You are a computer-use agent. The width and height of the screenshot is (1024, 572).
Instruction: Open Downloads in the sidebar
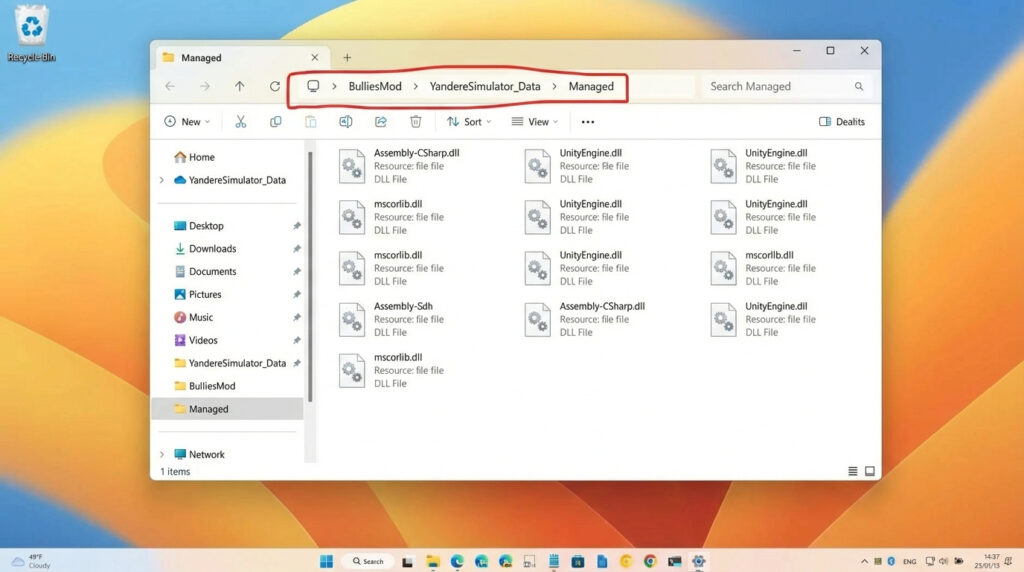[212, 249]
